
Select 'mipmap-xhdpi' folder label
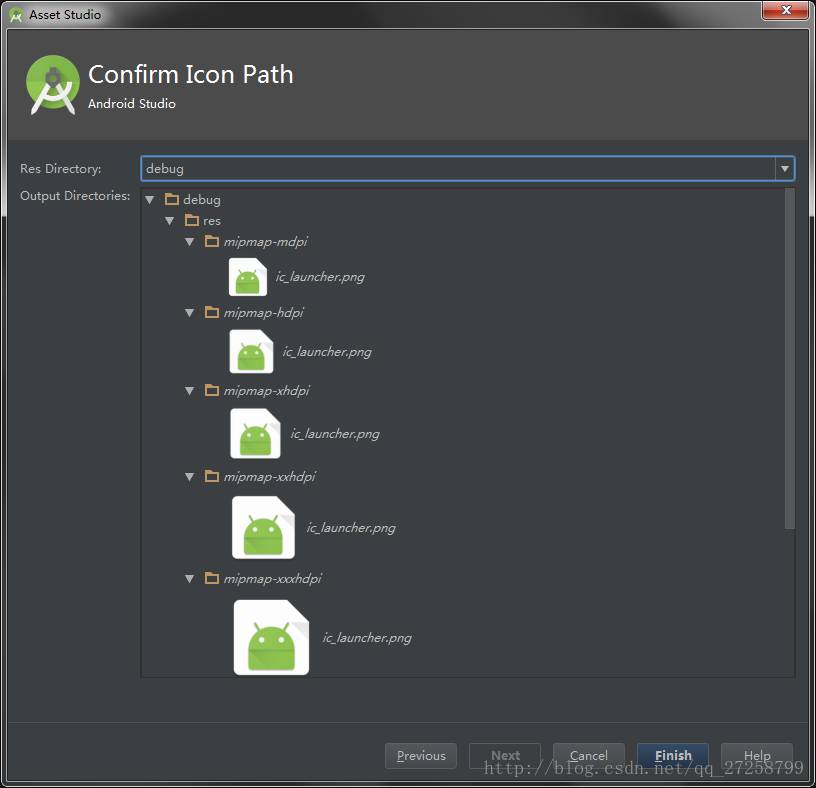coord(266,391)
